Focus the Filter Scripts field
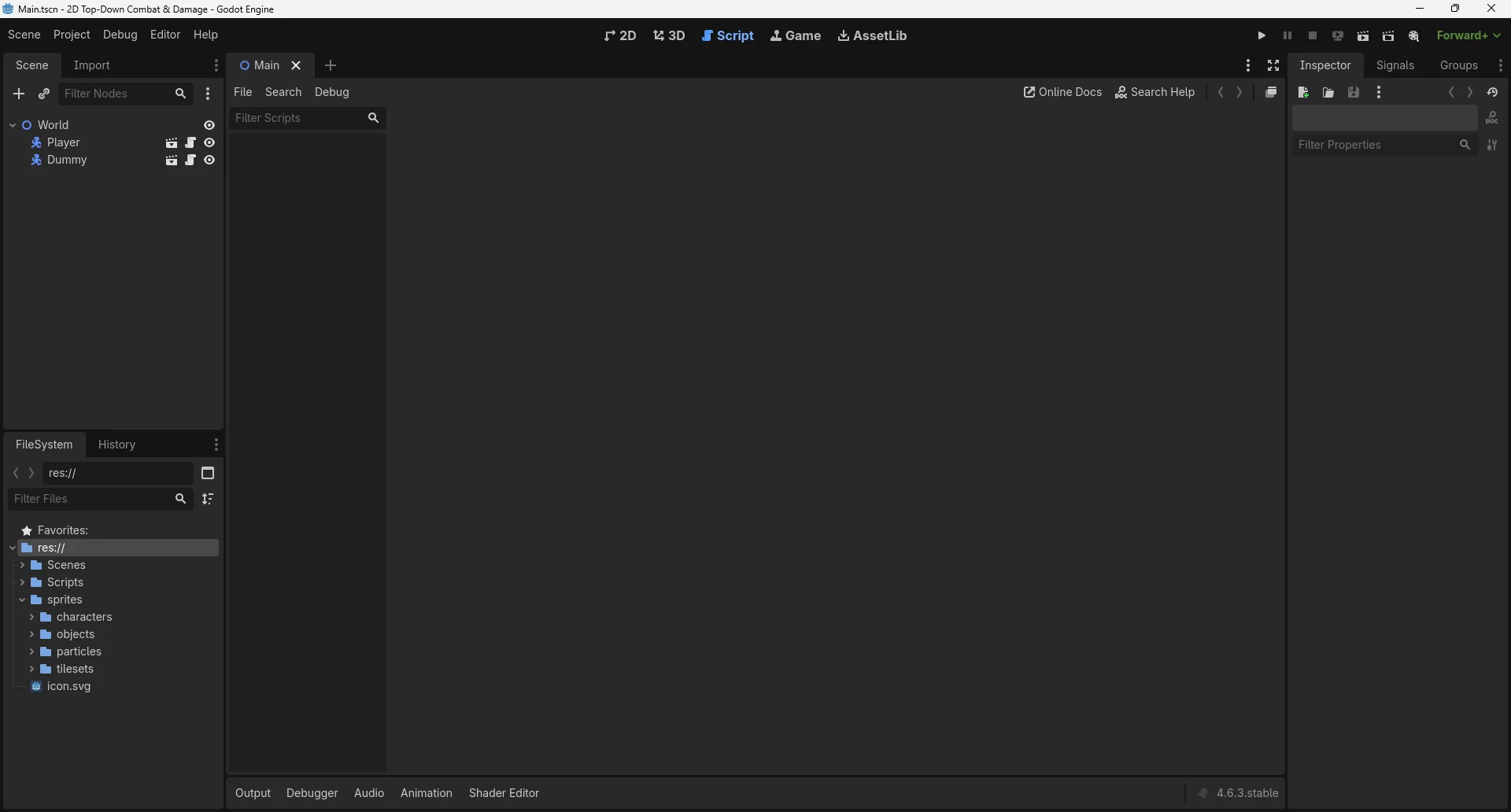The width and height of the screenshot is (1511, 812). point(308,118)
